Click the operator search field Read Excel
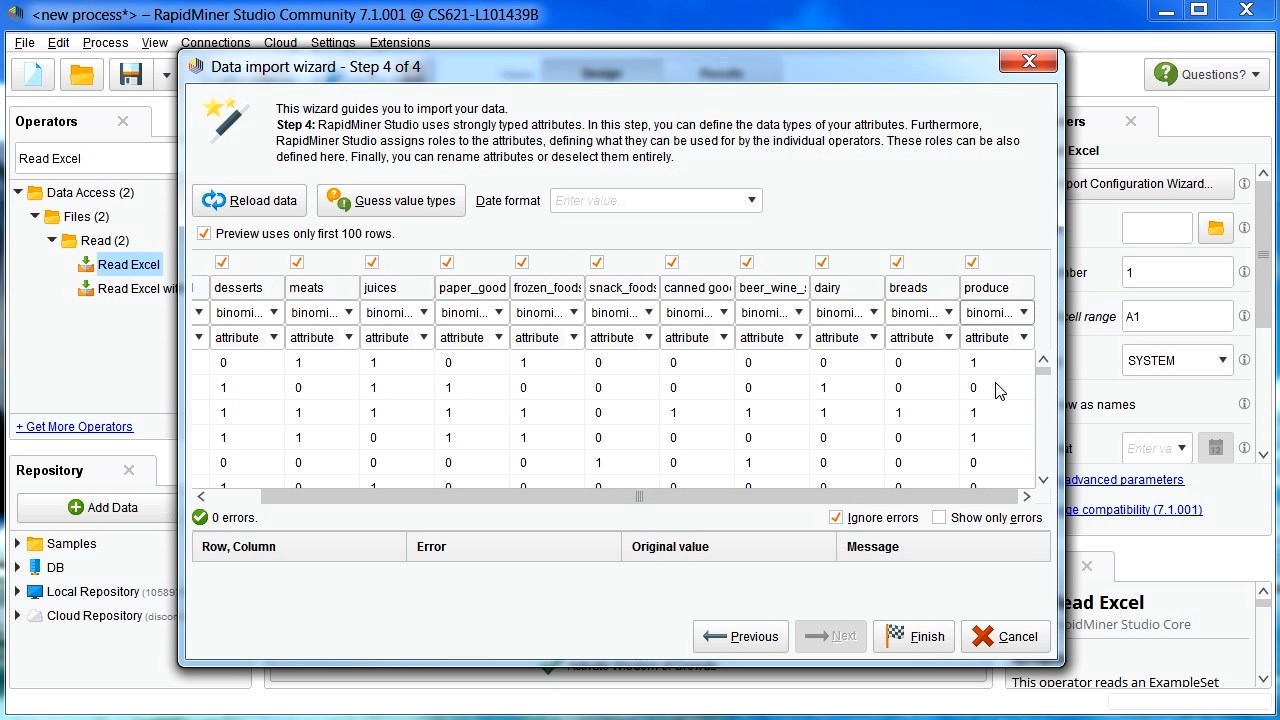This screenshot has height=720, width=1280. click(96, 158)
